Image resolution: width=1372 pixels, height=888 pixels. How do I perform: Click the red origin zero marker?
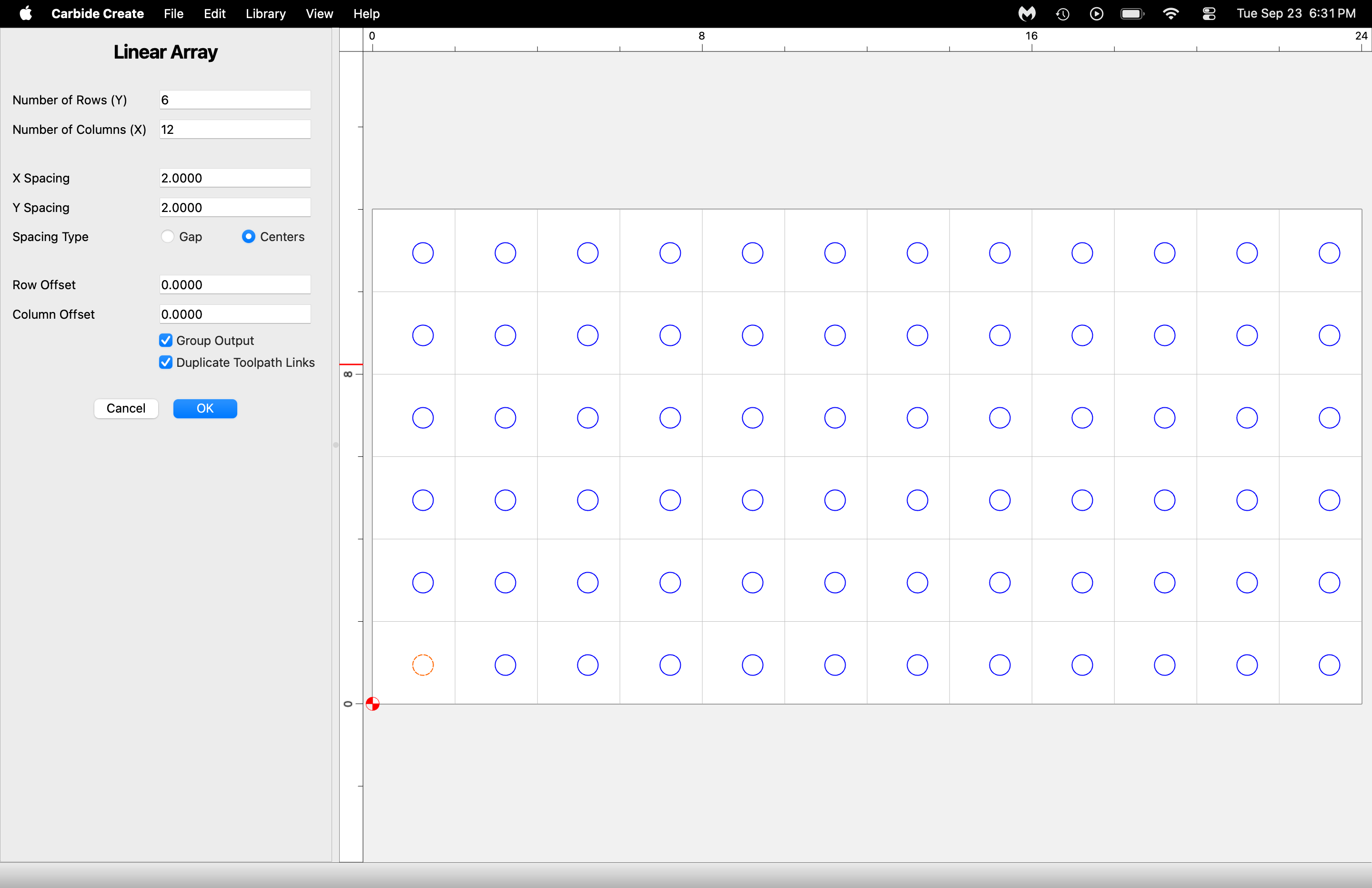pyautogui.click(x=373, y=704)
